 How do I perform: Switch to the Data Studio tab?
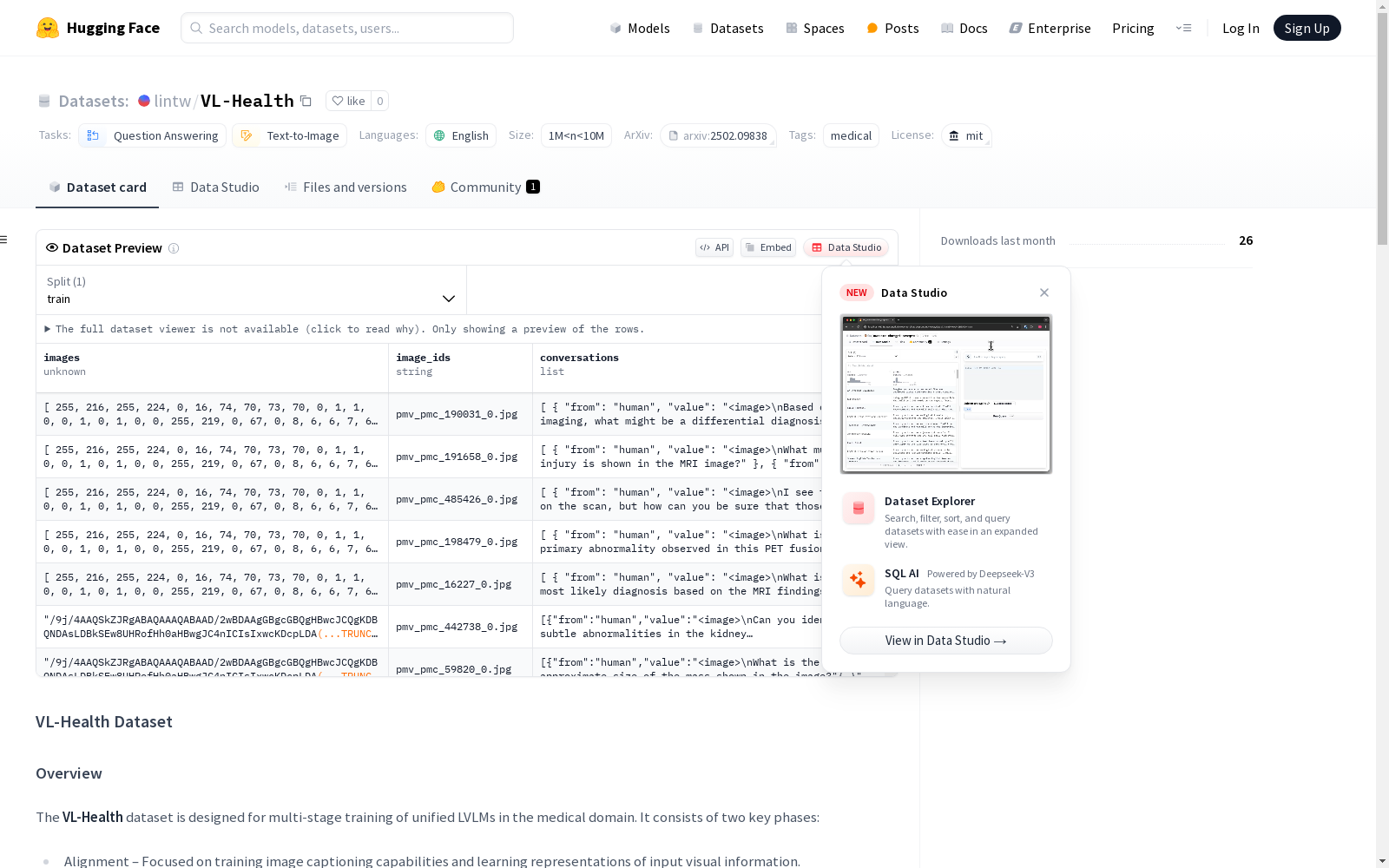(x=215, y=187)
